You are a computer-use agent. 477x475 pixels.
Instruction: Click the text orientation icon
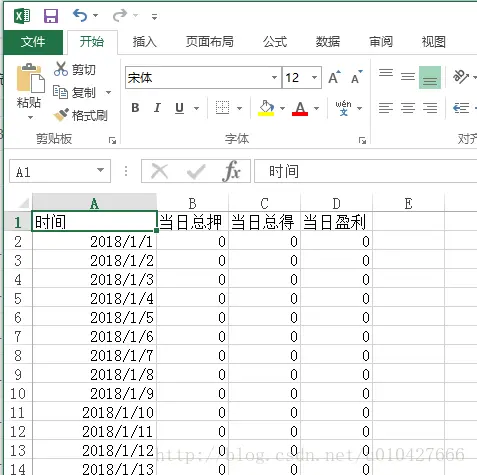461,77
